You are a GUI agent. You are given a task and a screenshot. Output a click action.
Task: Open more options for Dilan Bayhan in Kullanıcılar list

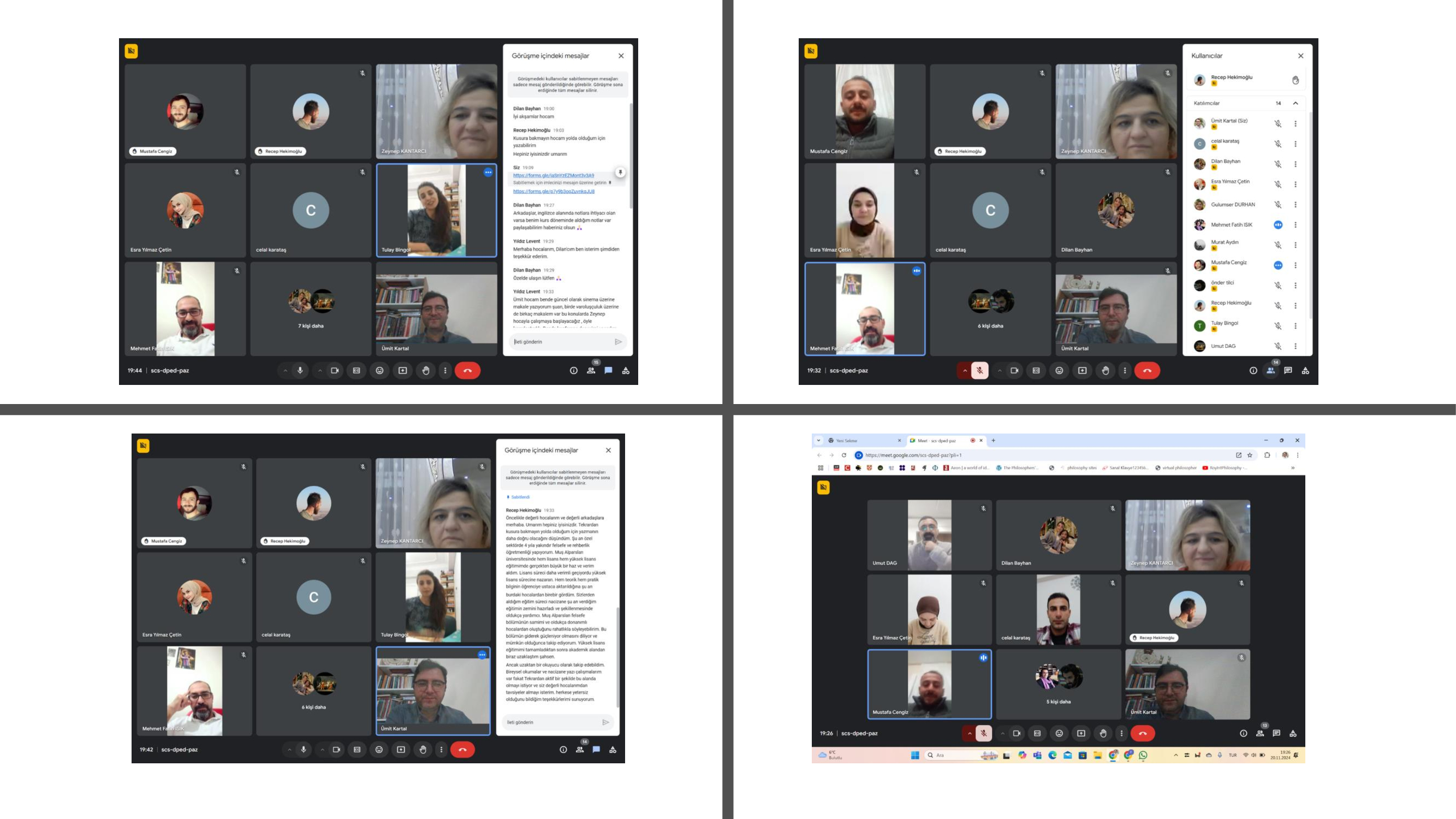tap(1295, 164)
